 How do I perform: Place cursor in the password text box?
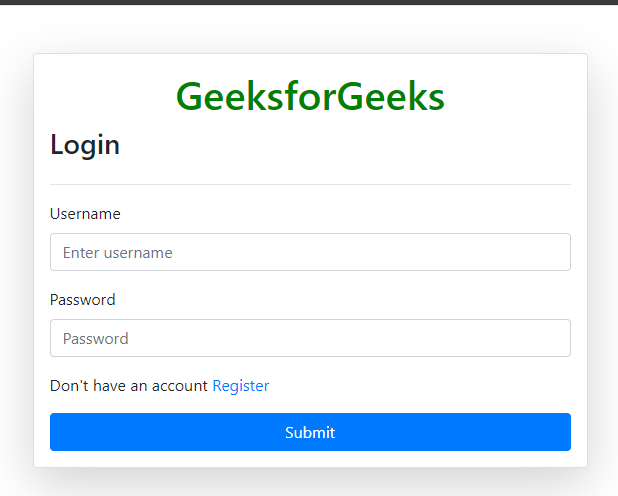tap(310, 338)
